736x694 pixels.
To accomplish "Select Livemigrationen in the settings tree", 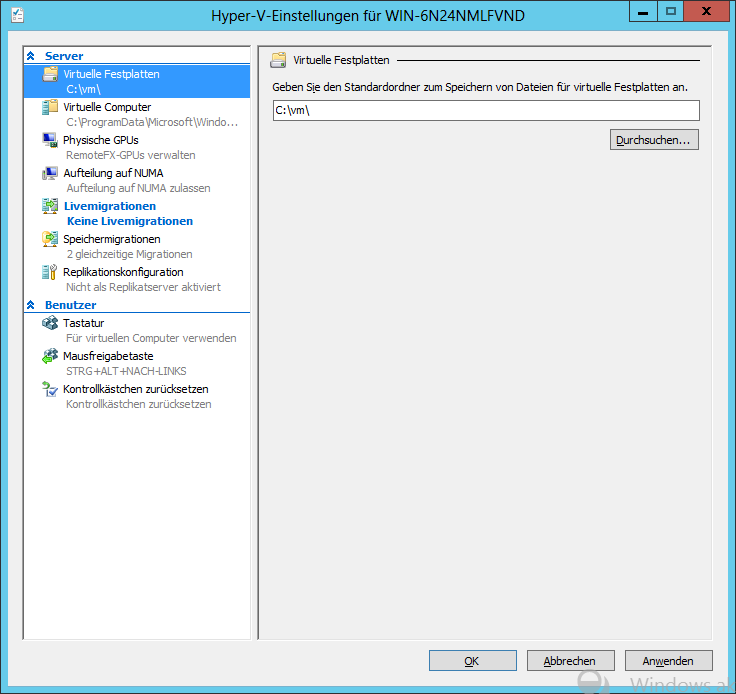I will coord(110,206).
